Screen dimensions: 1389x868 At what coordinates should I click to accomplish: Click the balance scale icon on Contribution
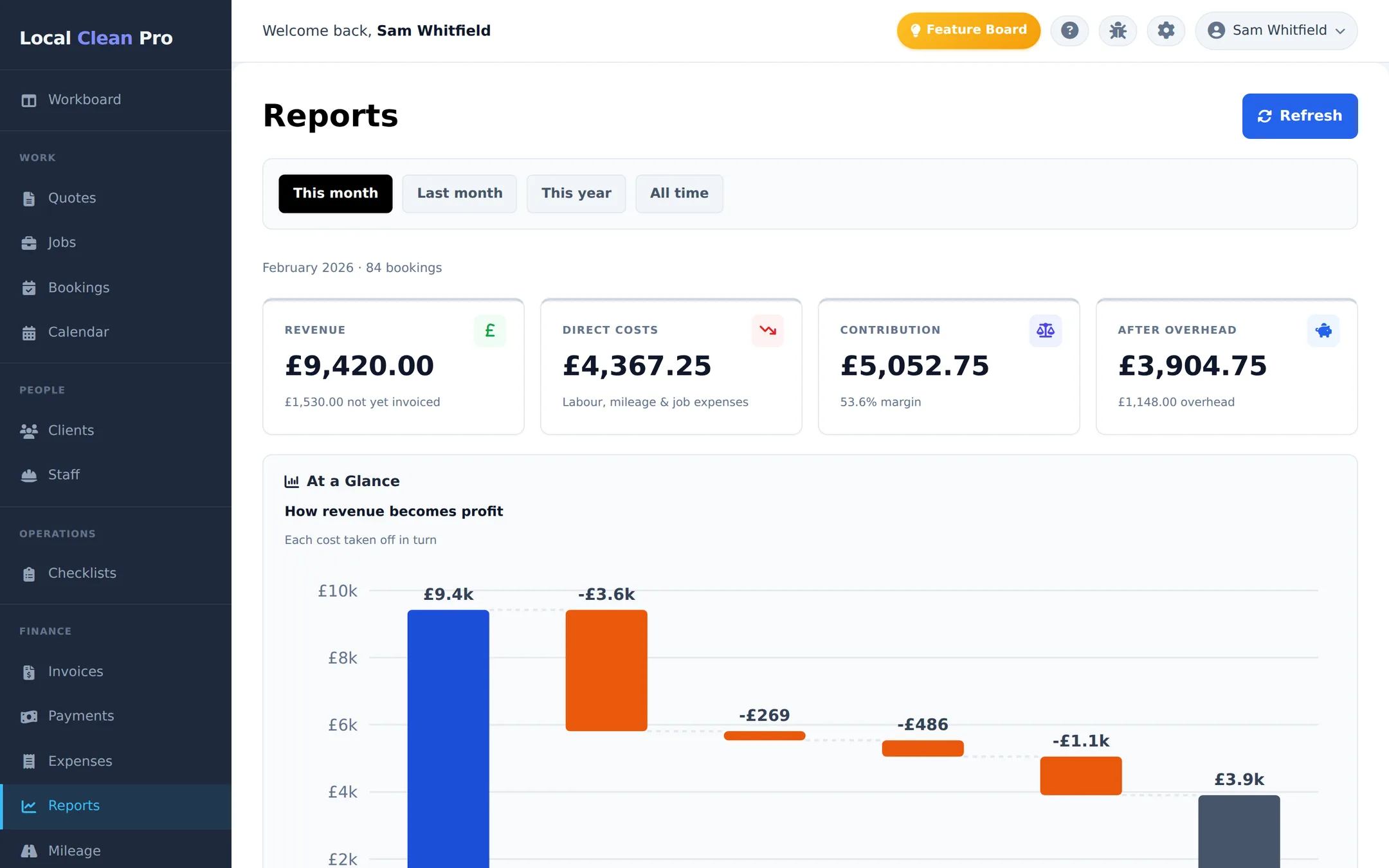point(1046,330)
